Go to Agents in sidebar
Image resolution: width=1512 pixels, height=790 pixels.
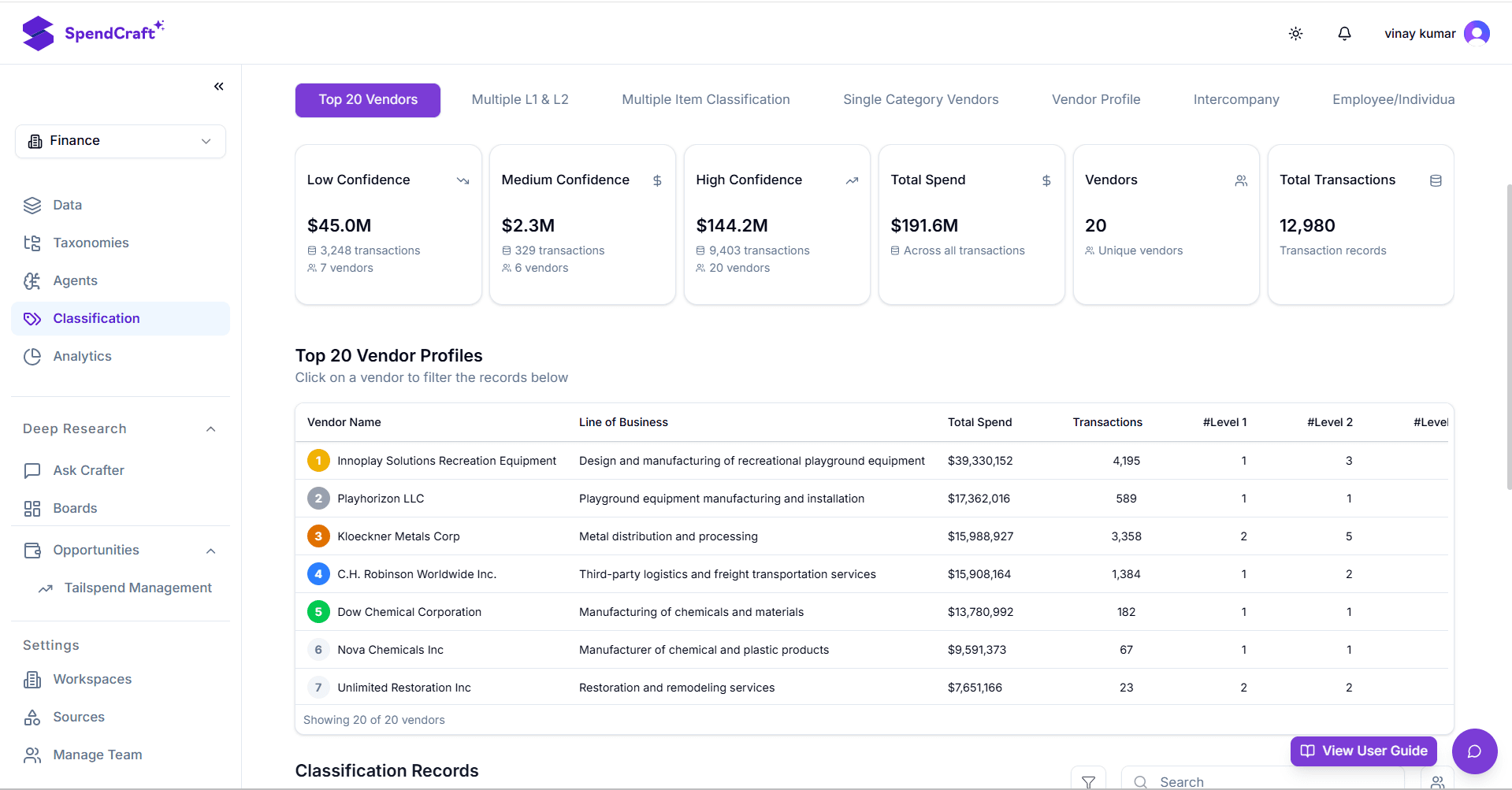point(75,280)
